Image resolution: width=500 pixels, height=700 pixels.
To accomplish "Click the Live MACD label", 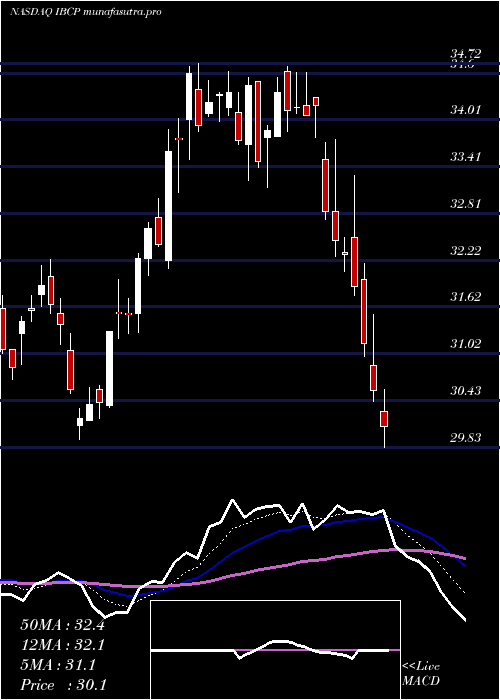I will tap(421, 674).
